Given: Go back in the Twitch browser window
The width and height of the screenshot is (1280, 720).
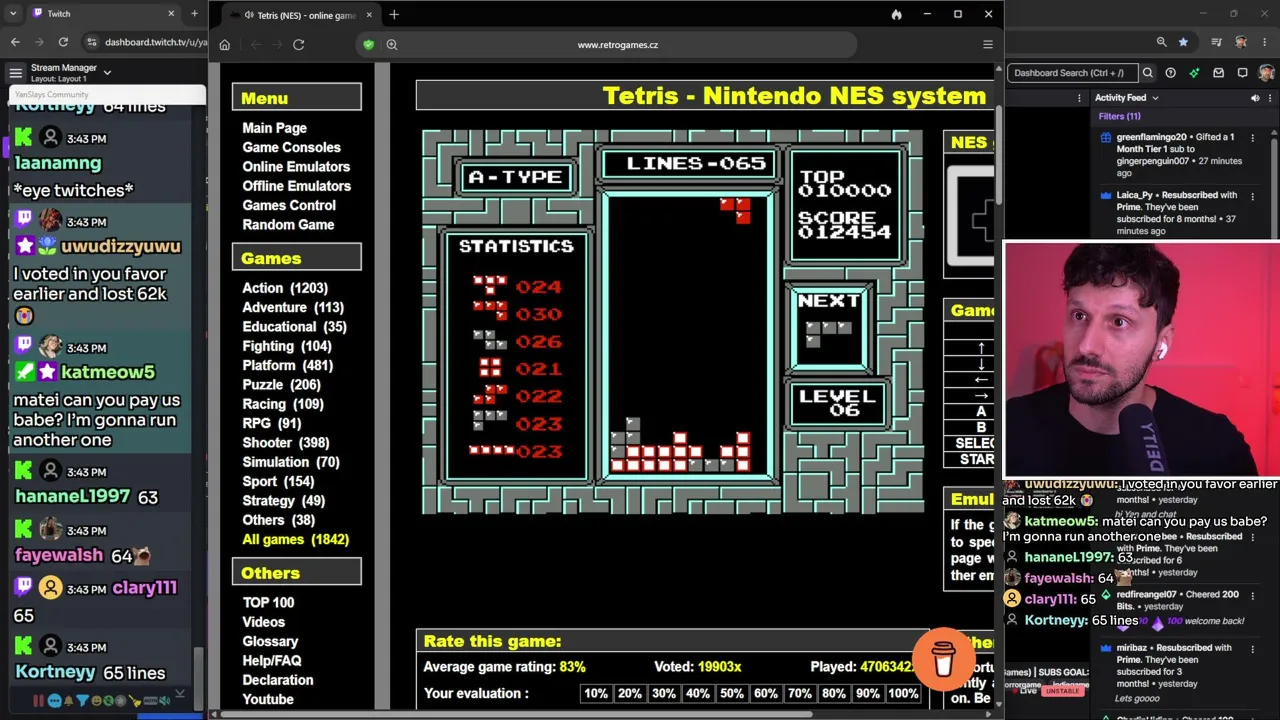Looking at the screenshot, I should tap(15, 42).
